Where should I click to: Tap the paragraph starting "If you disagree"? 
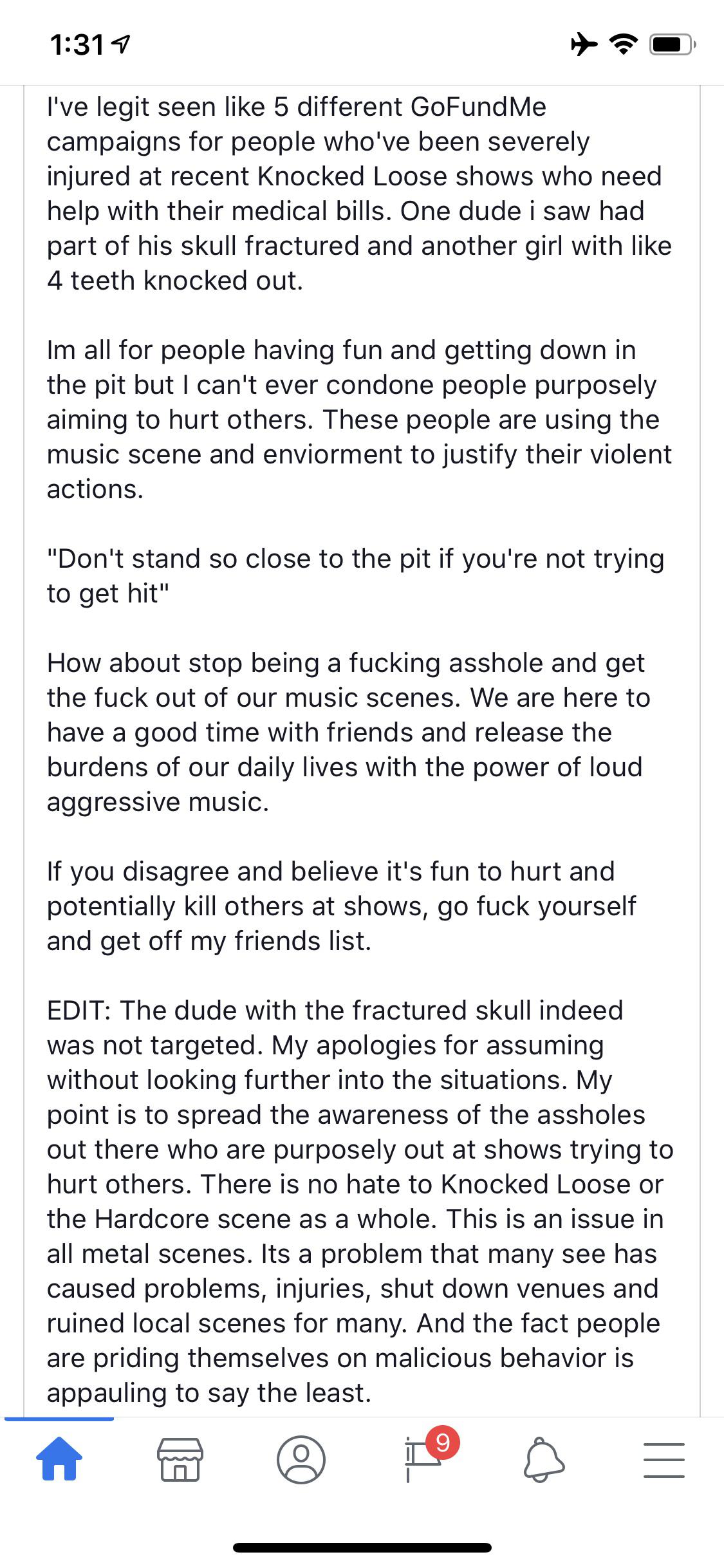click(x=341, y=906)
